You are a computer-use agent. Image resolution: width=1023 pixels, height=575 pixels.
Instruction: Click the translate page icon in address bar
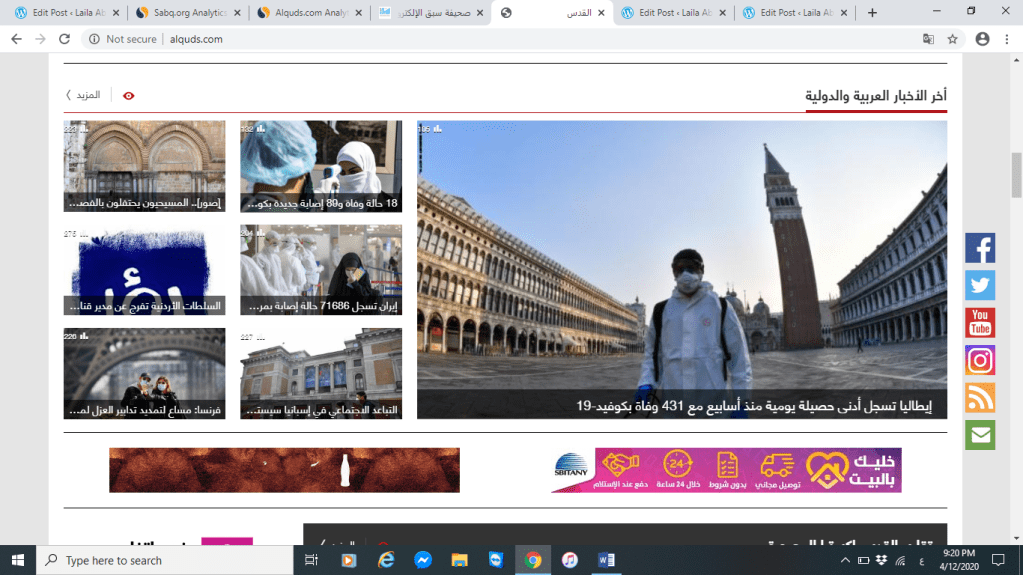928,39
